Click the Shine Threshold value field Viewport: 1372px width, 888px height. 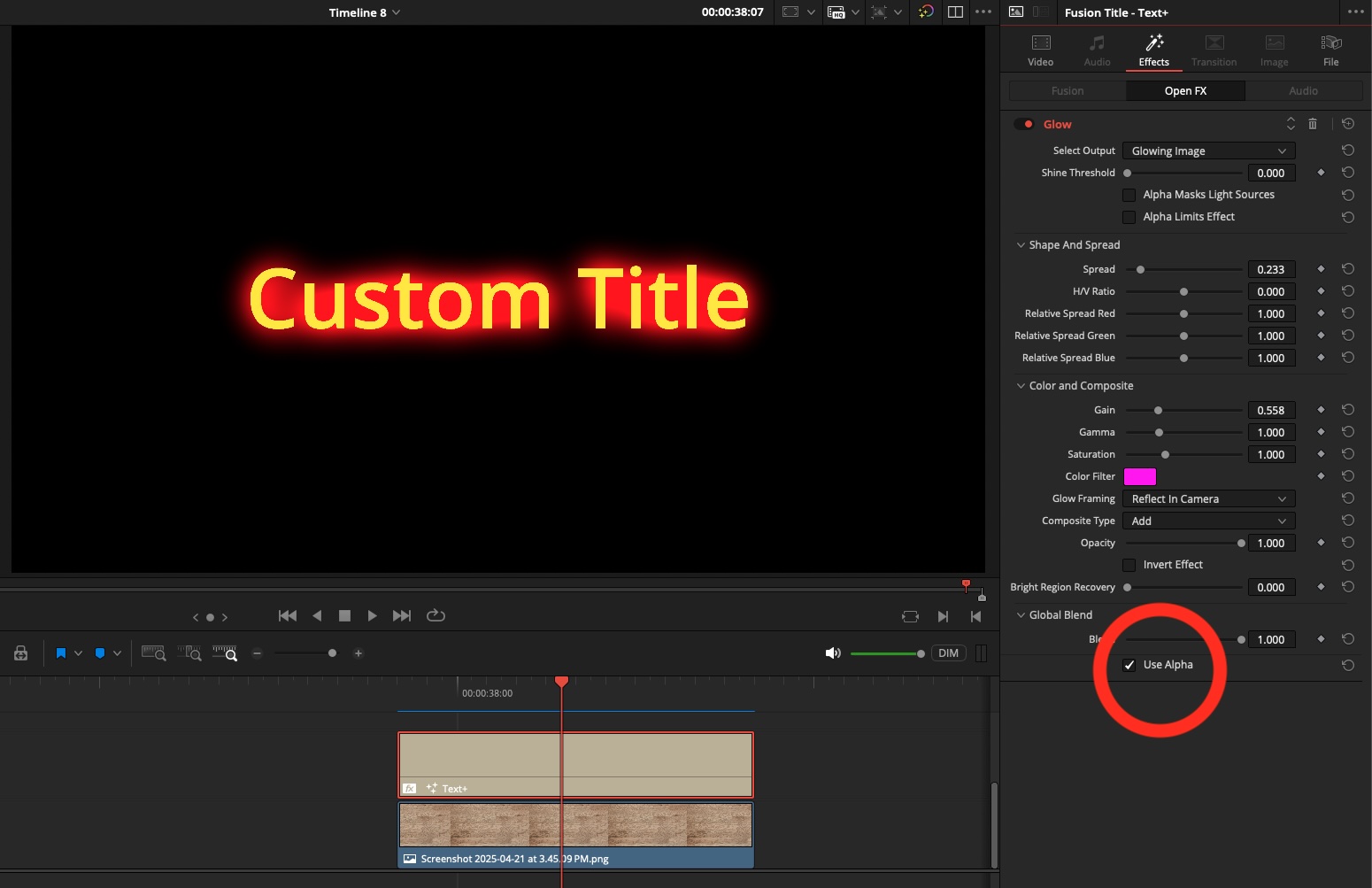click(x=1271, y=174)
